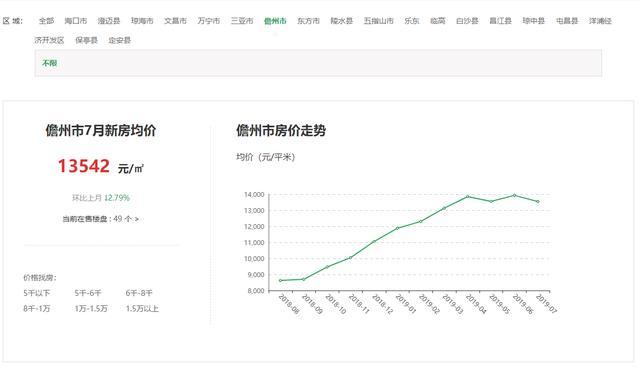Select the 全部 region filter

(46, 21)
